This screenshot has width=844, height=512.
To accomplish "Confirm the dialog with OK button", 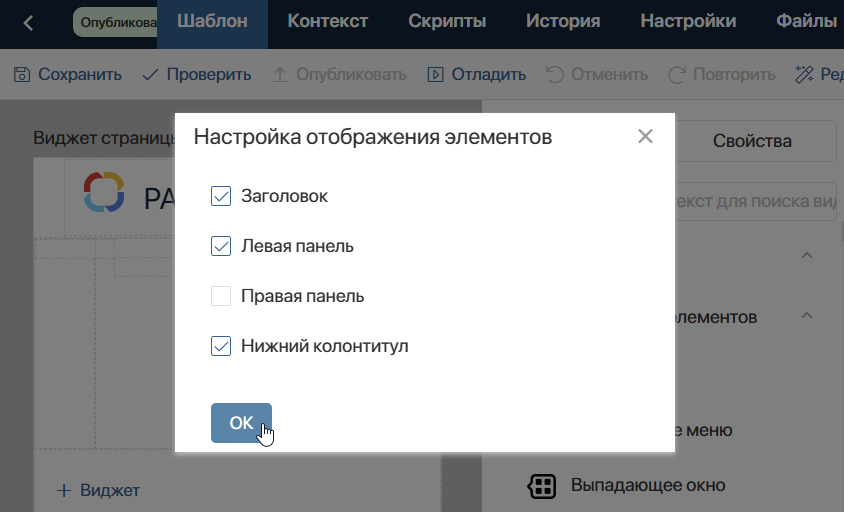I will pos(241,423).
